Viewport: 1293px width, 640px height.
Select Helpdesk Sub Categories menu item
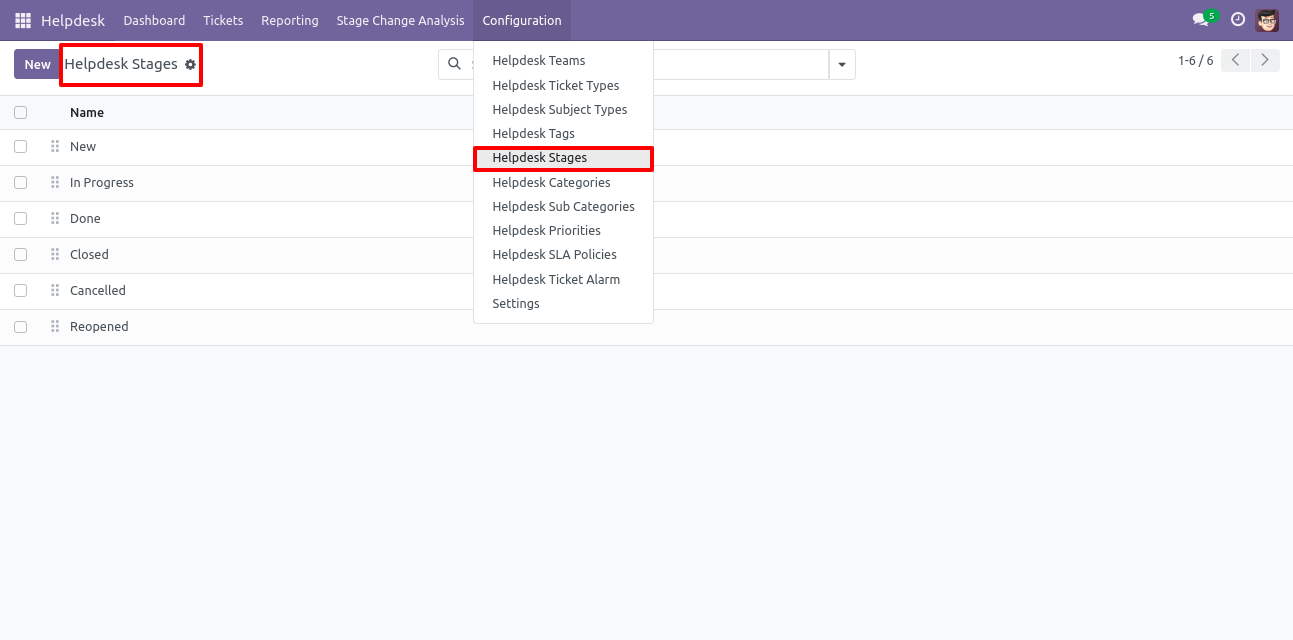pyautogui.click(x=563, y=207)
